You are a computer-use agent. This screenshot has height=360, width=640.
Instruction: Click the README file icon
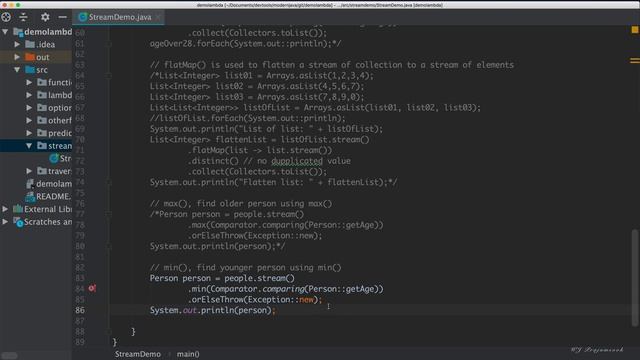[30, 196]
